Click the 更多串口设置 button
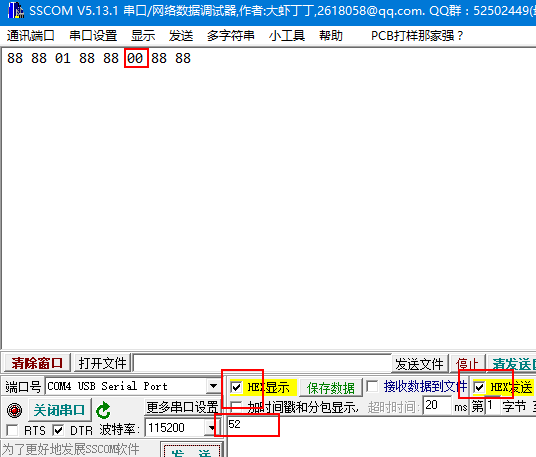The image size is (536, 457). point(182,407)
